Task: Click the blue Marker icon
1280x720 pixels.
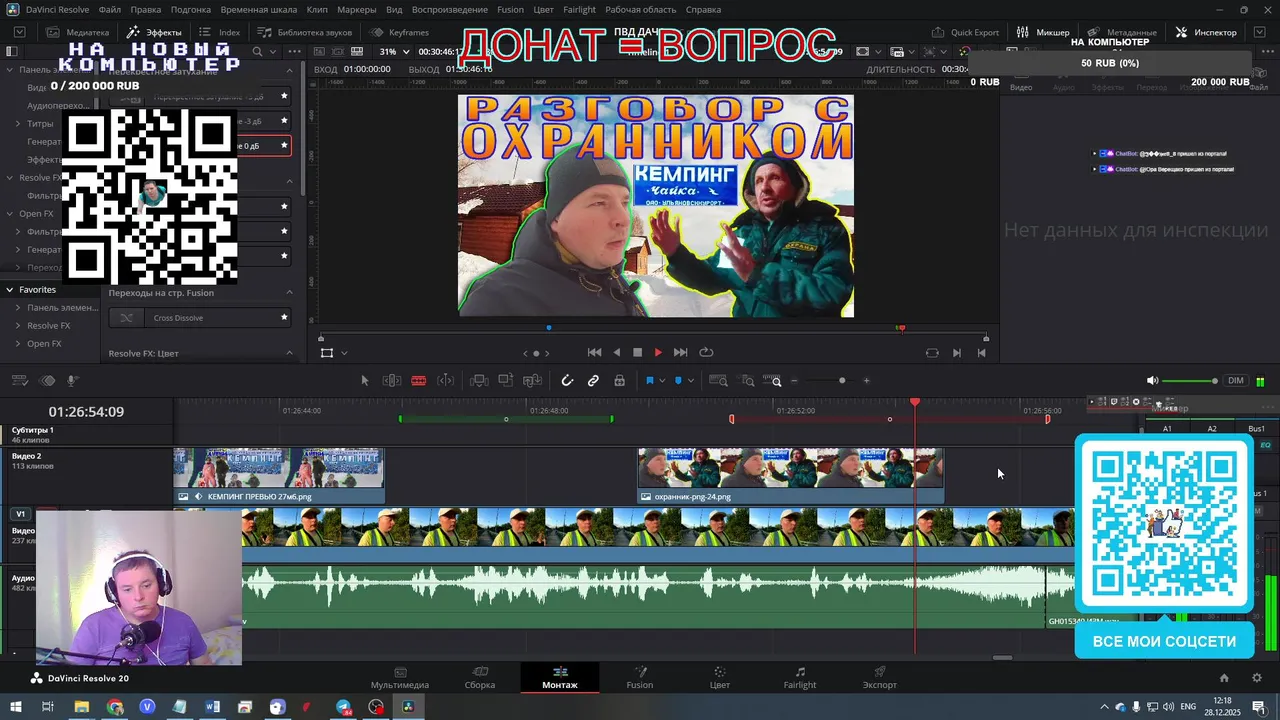Action: pyautogui.click(x=678, y=380)
